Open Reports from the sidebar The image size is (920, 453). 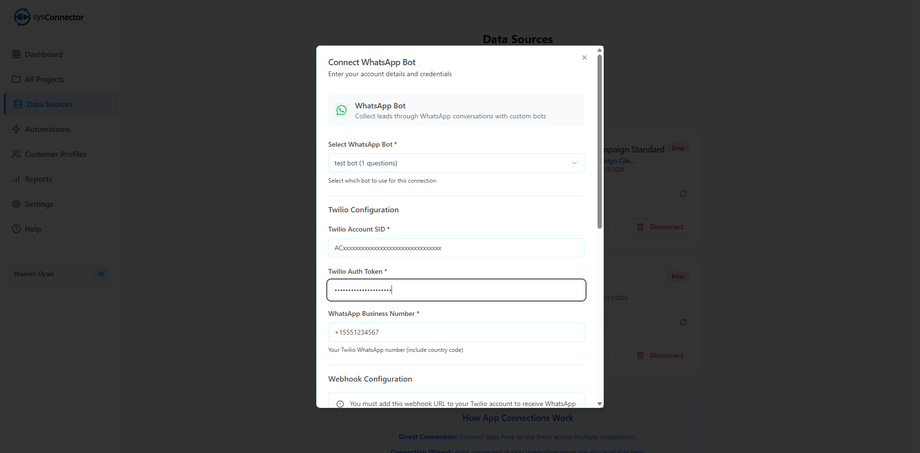click(60, 179)
